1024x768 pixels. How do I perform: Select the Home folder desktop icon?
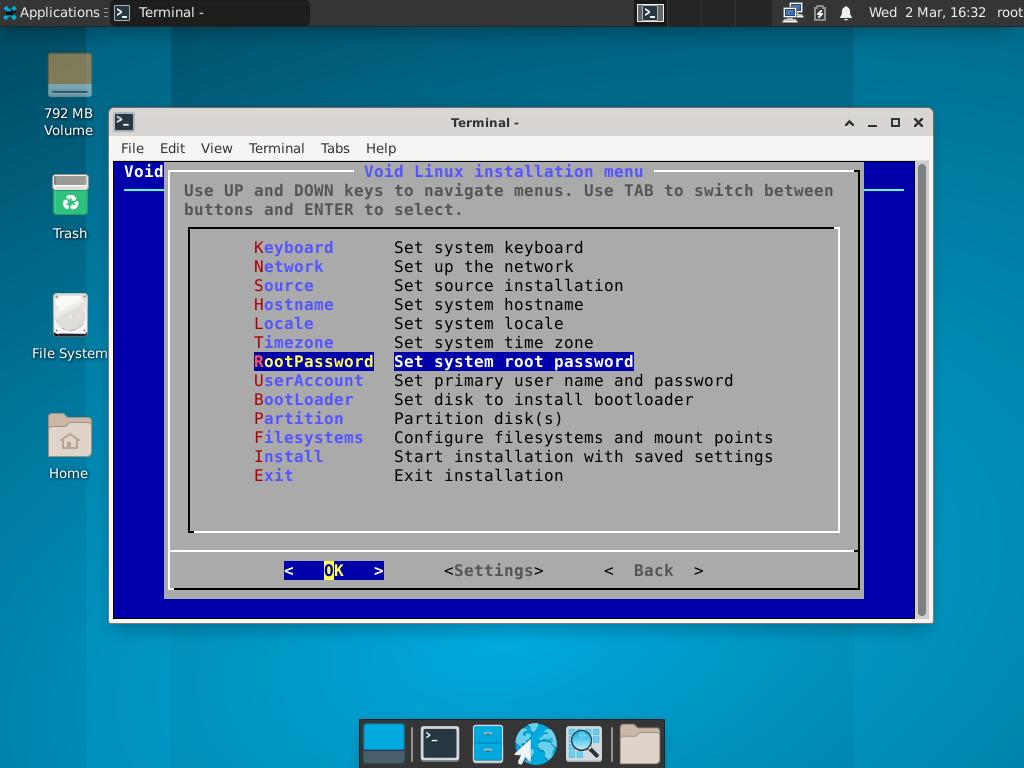click(x=69, y=447)
